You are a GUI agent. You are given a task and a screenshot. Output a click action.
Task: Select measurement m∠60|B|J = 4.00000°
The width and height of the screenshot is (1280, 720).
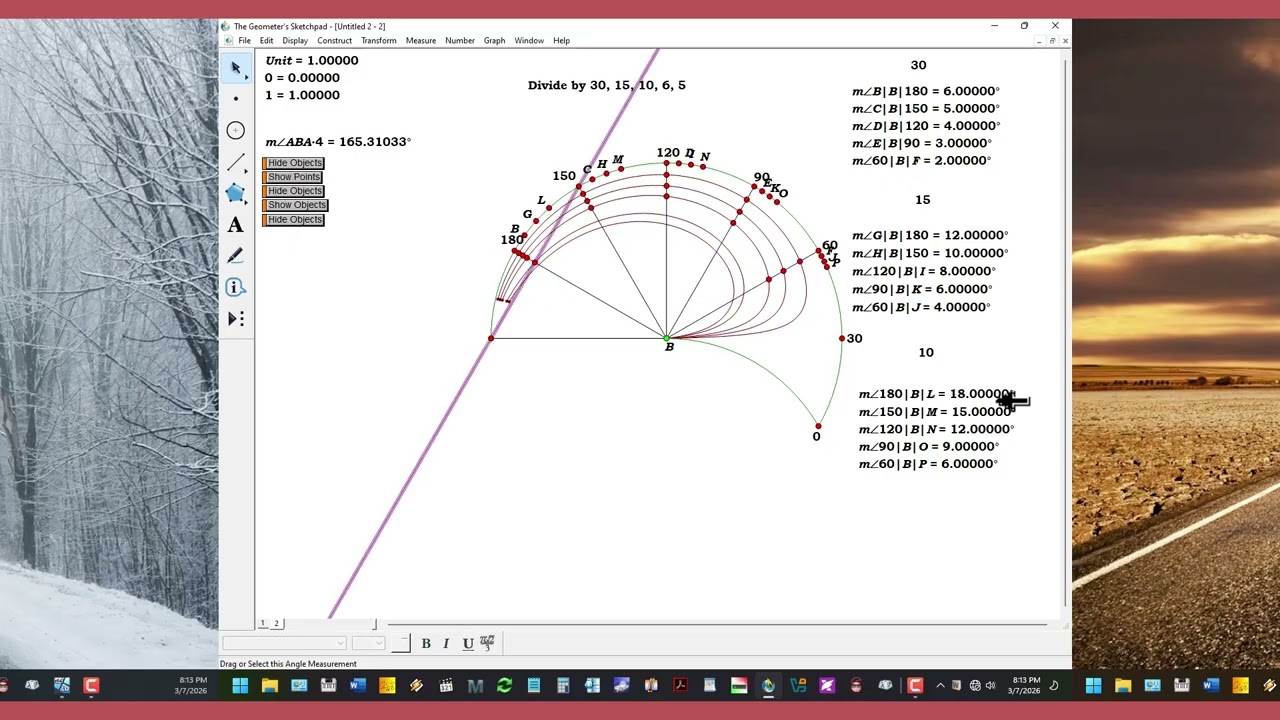[x=921, y=307]
